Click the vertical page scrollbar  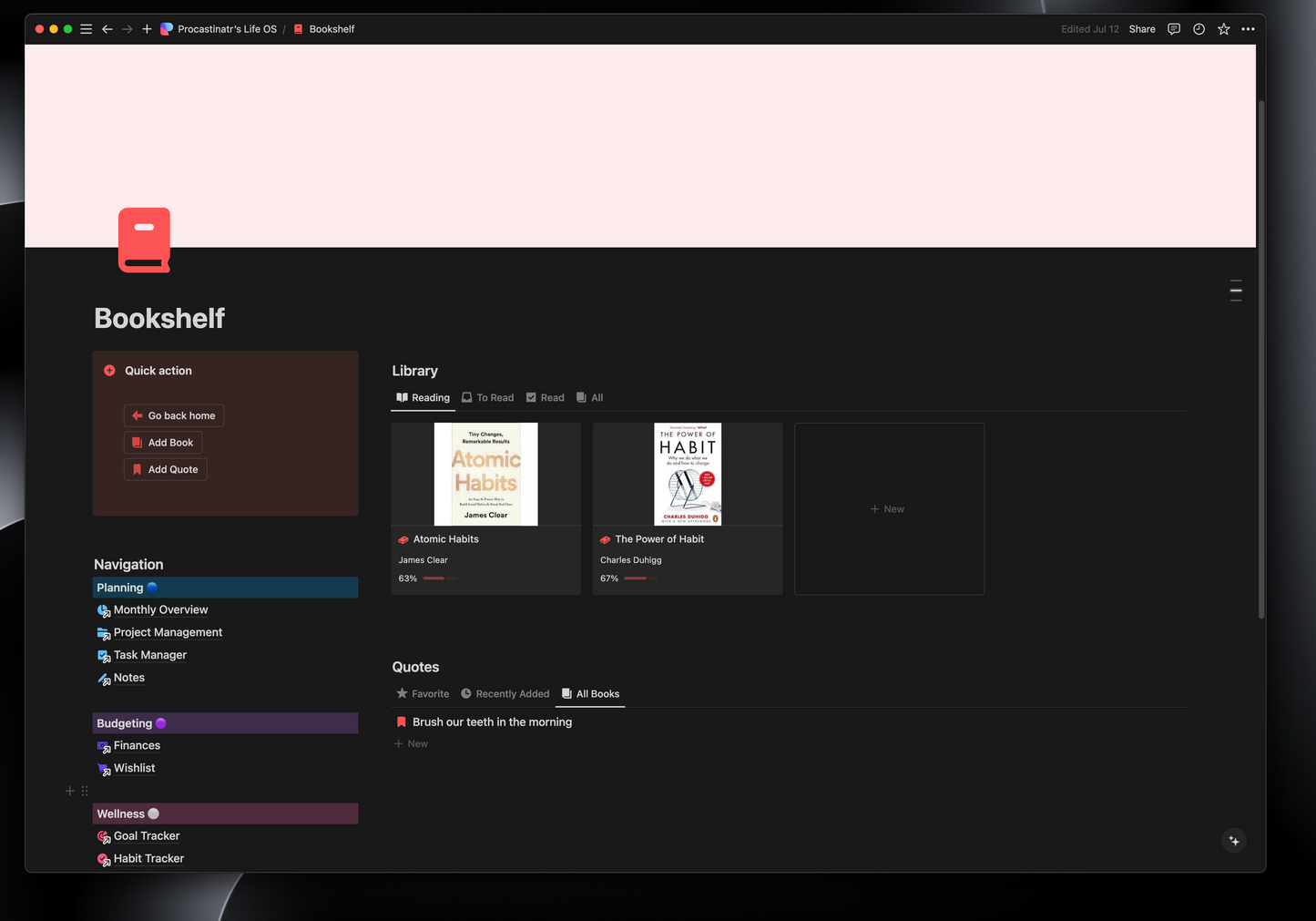1261,360
